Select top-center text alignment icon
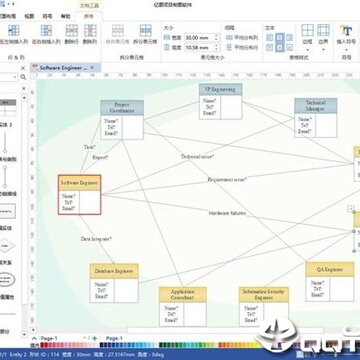 280,38
